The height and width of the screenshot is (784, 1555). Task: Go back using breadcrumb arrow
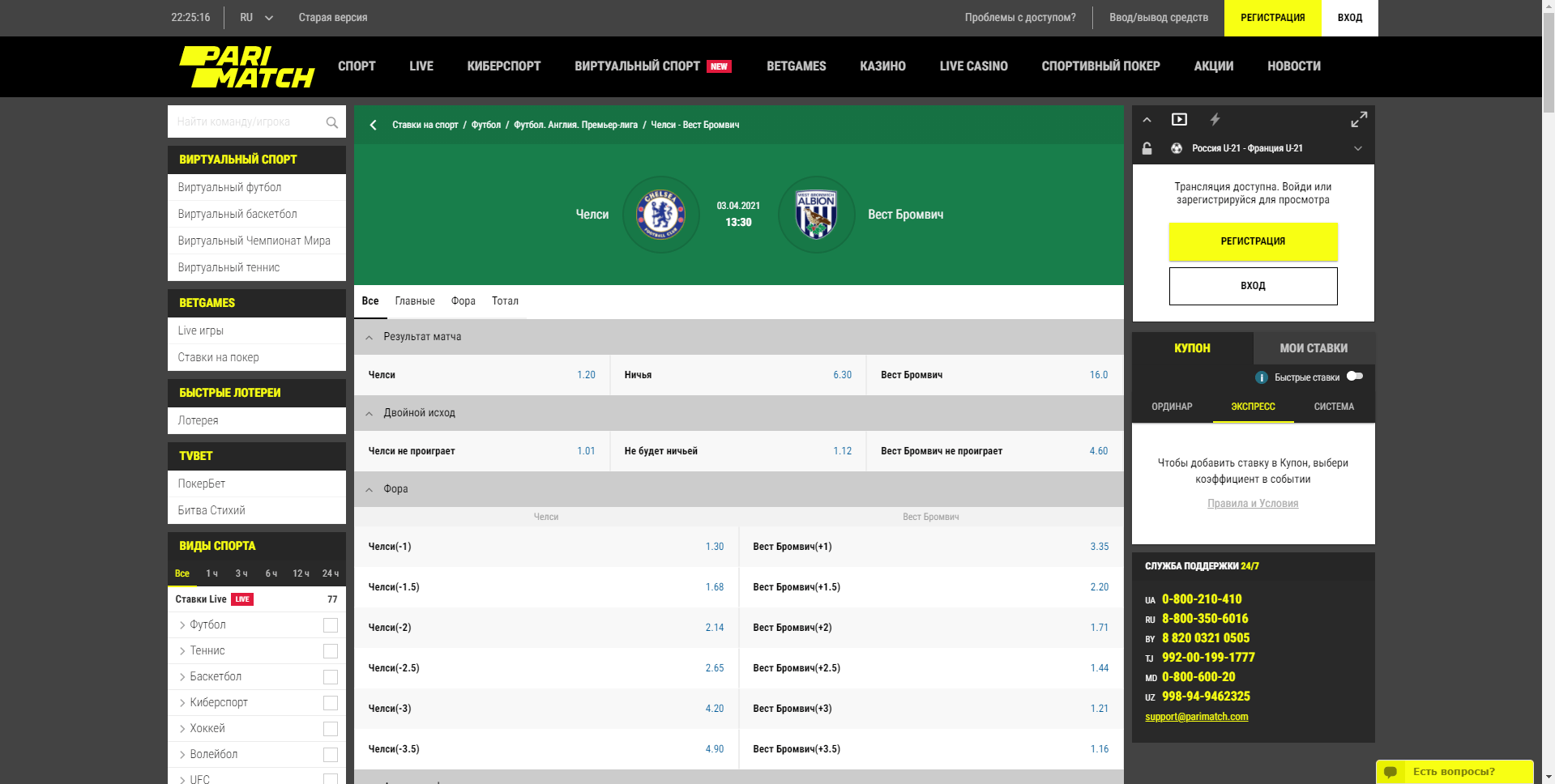point(373,125)
